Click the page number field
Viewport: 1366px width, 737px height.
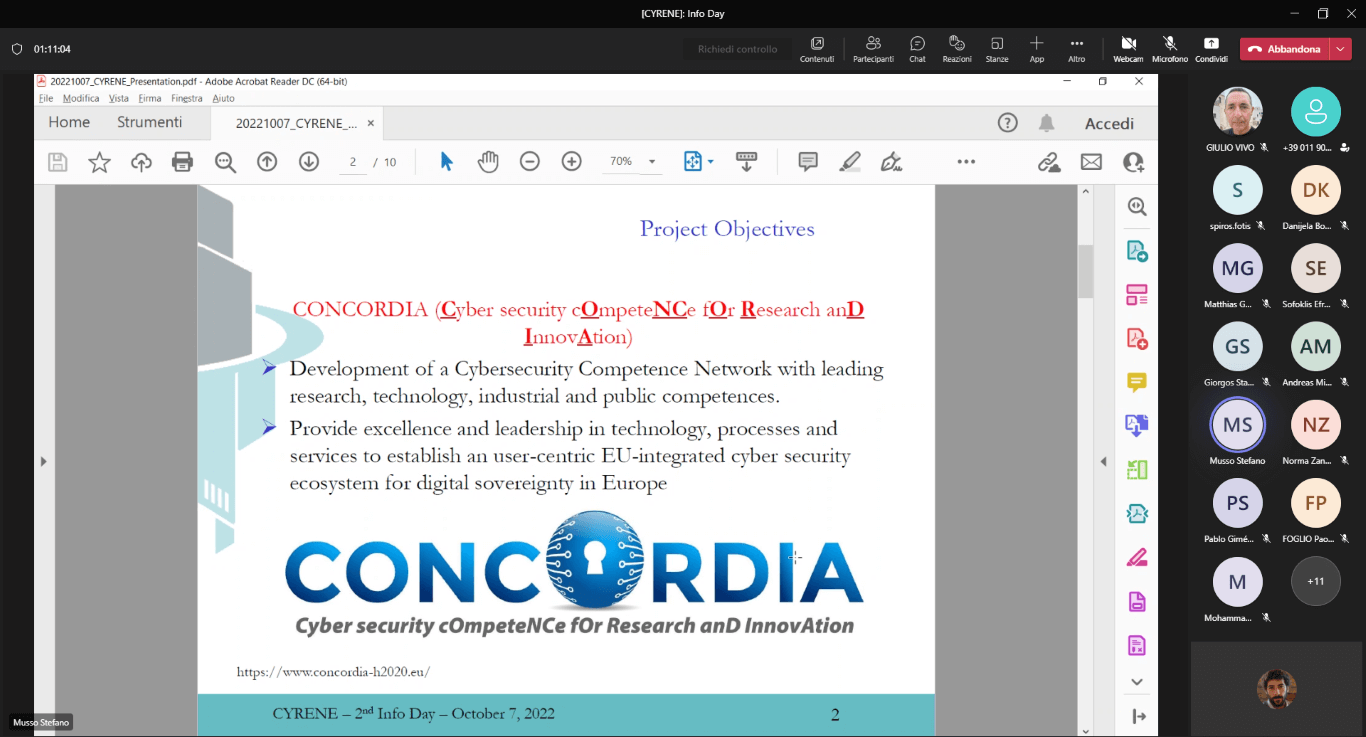tap(353, 162)
